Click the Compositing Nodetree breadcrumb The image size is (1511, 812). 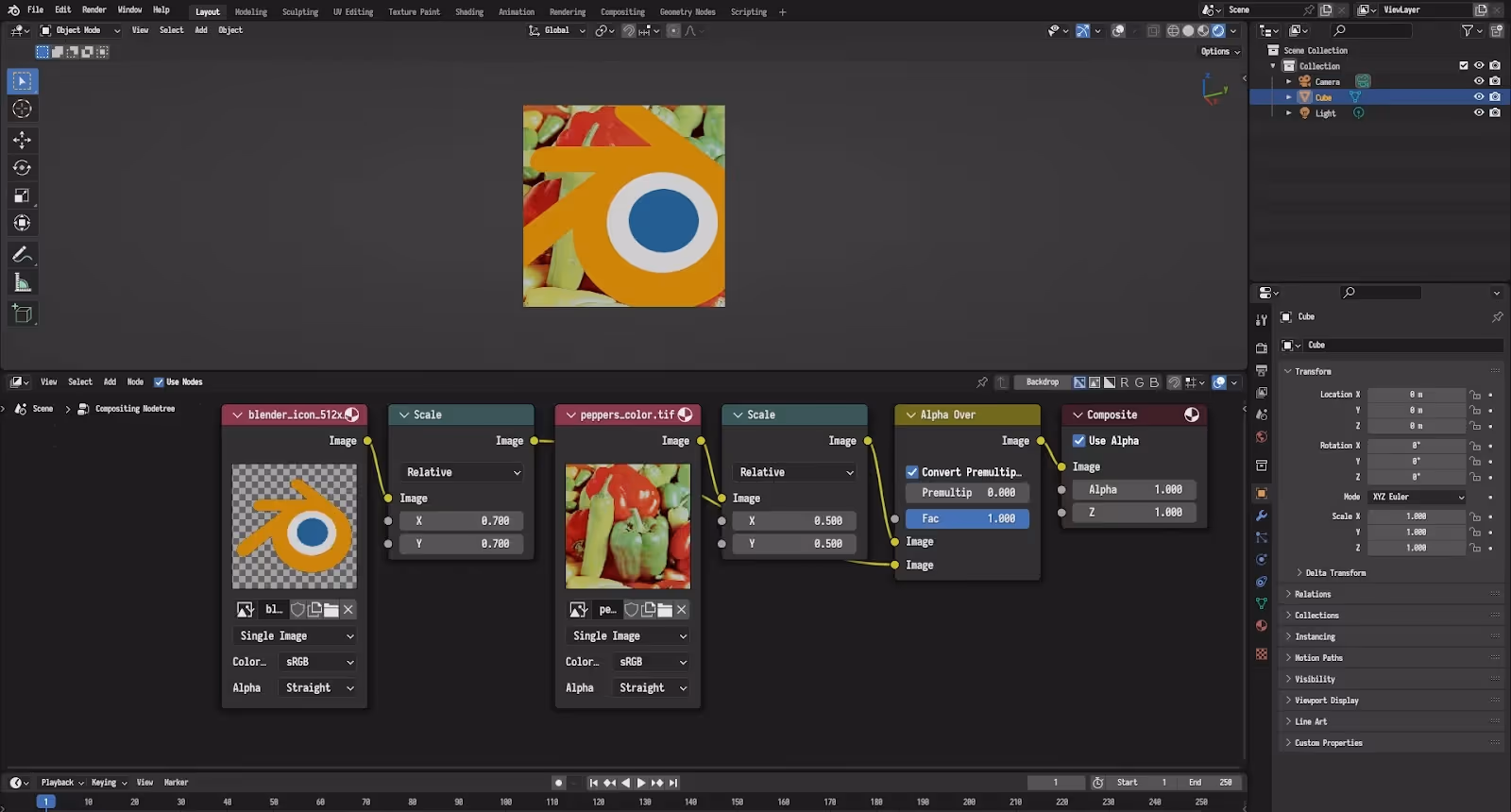pos(135,409)
